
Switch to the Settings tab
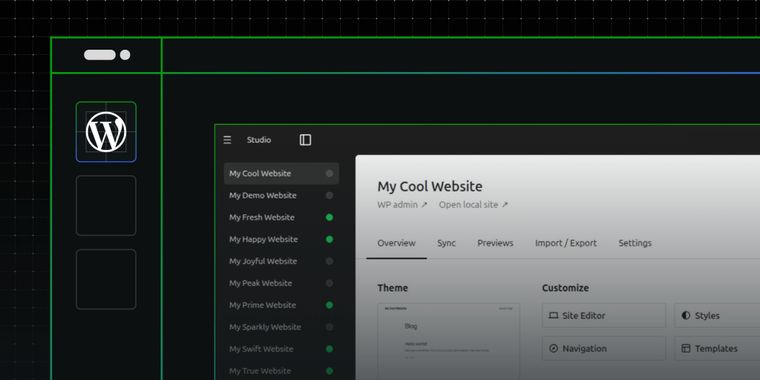tap(635, 243)
